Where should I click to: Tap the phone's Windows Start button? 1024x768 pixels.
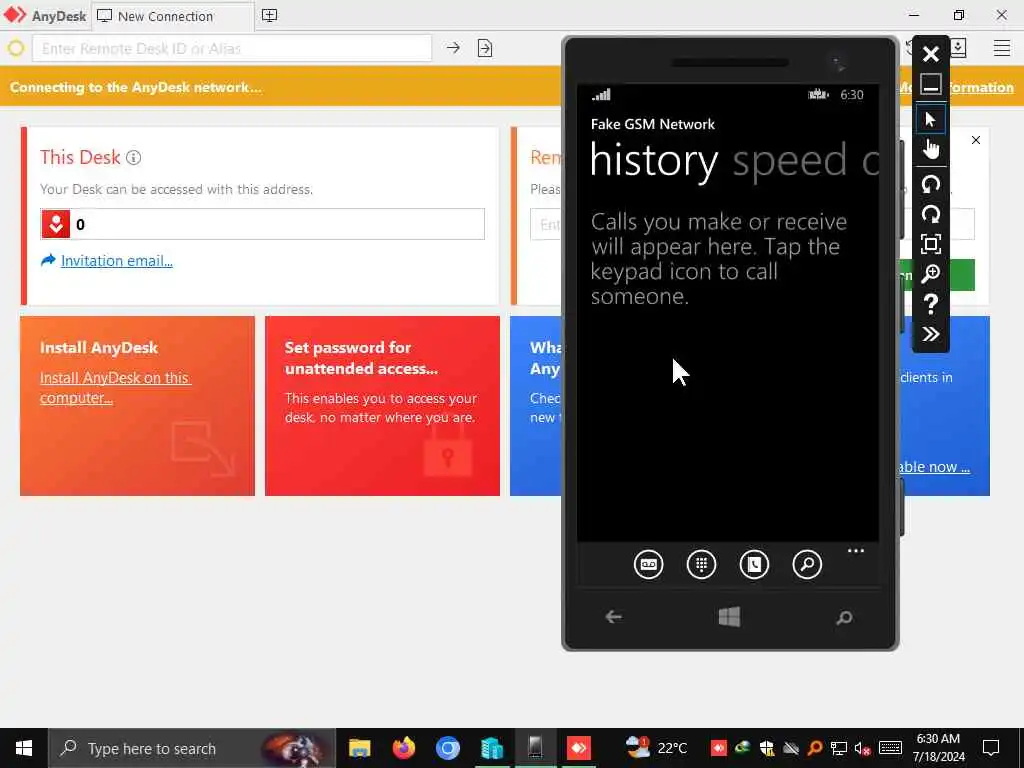tap(729, 616)
